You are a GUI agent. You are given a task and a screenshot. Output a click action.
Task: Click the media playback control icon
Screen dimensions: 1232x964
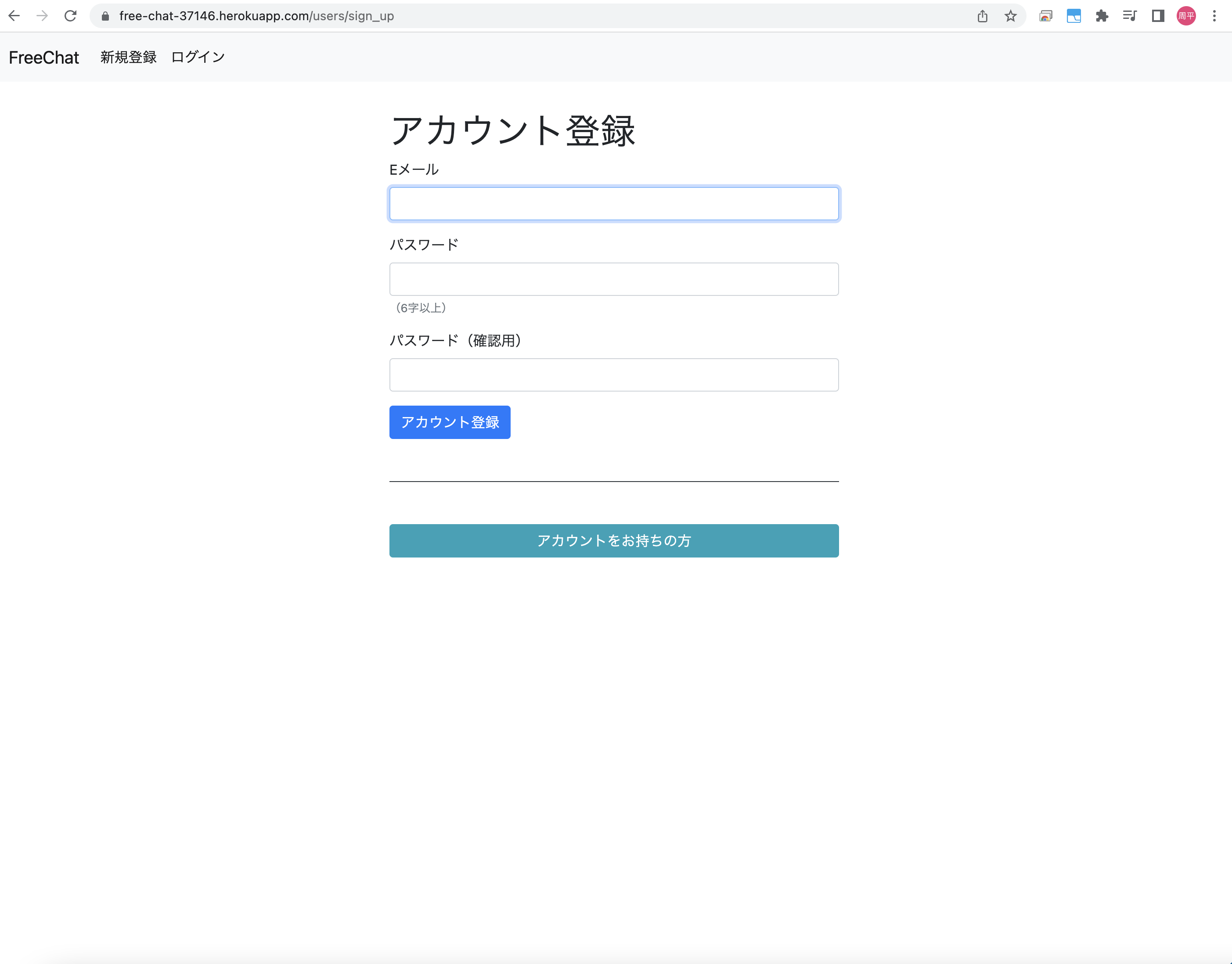(x=1130, y=16)
